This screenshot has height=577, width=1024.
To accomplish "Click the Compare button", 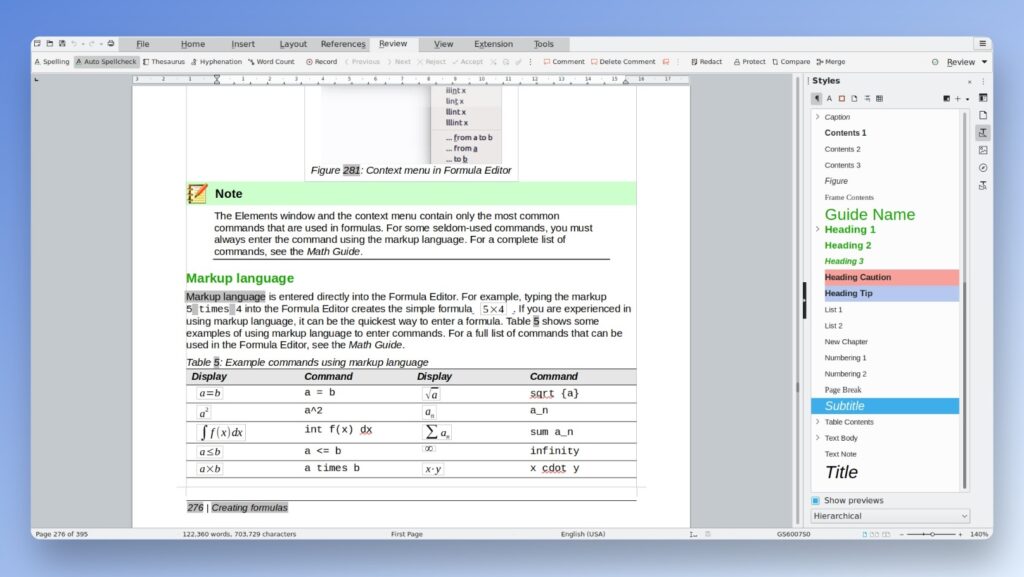I will (x=791, y=62).
